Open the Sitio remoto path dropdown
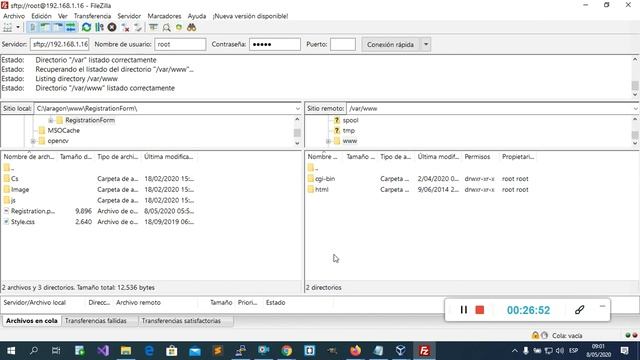 (636, 109)
